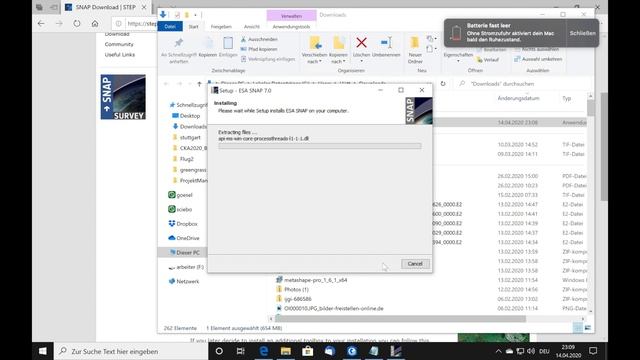
Task: Open the Windows Start menu
Action: pos(42,351)
